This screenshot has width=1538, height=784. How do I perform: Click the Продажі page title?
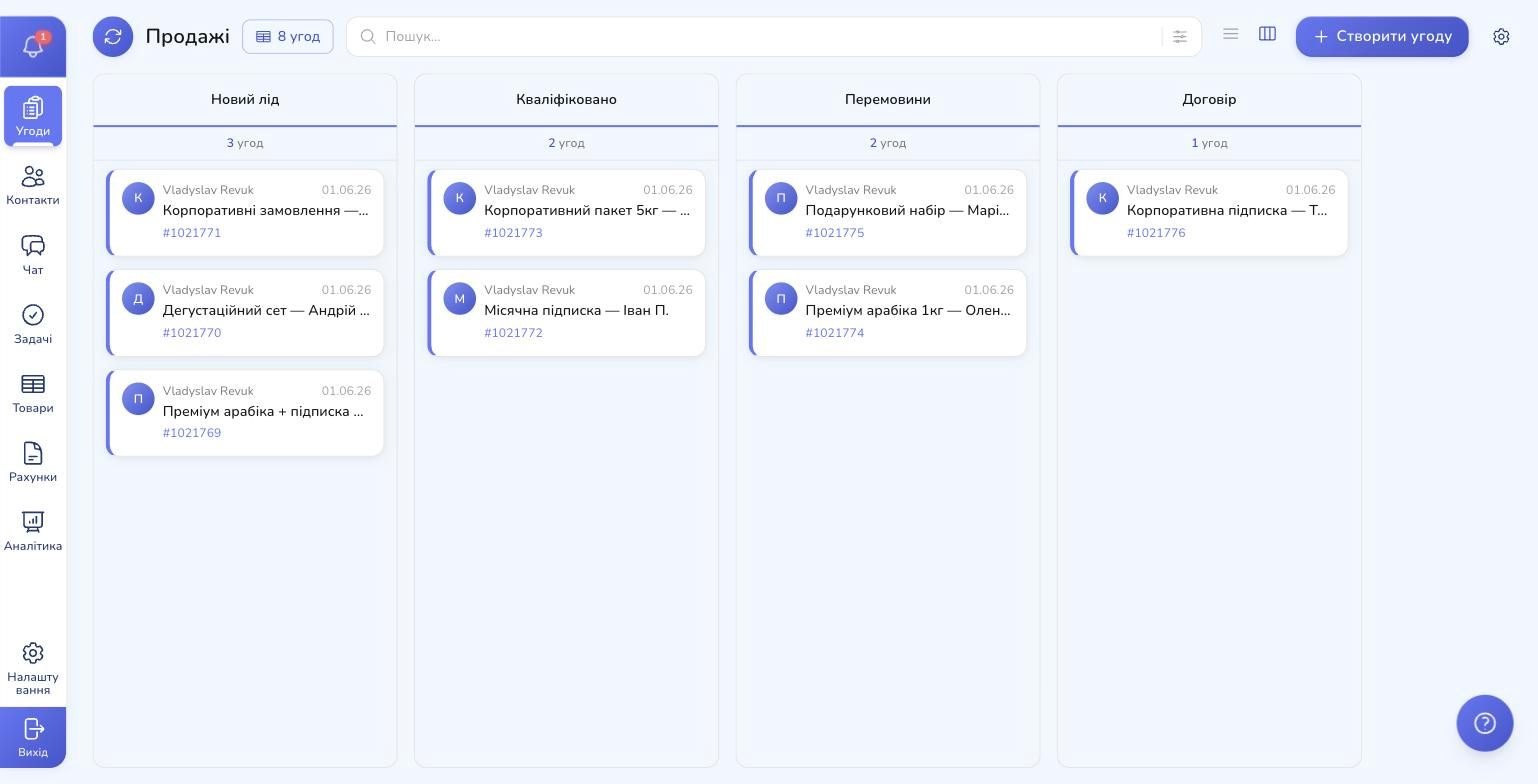point(188,36)
